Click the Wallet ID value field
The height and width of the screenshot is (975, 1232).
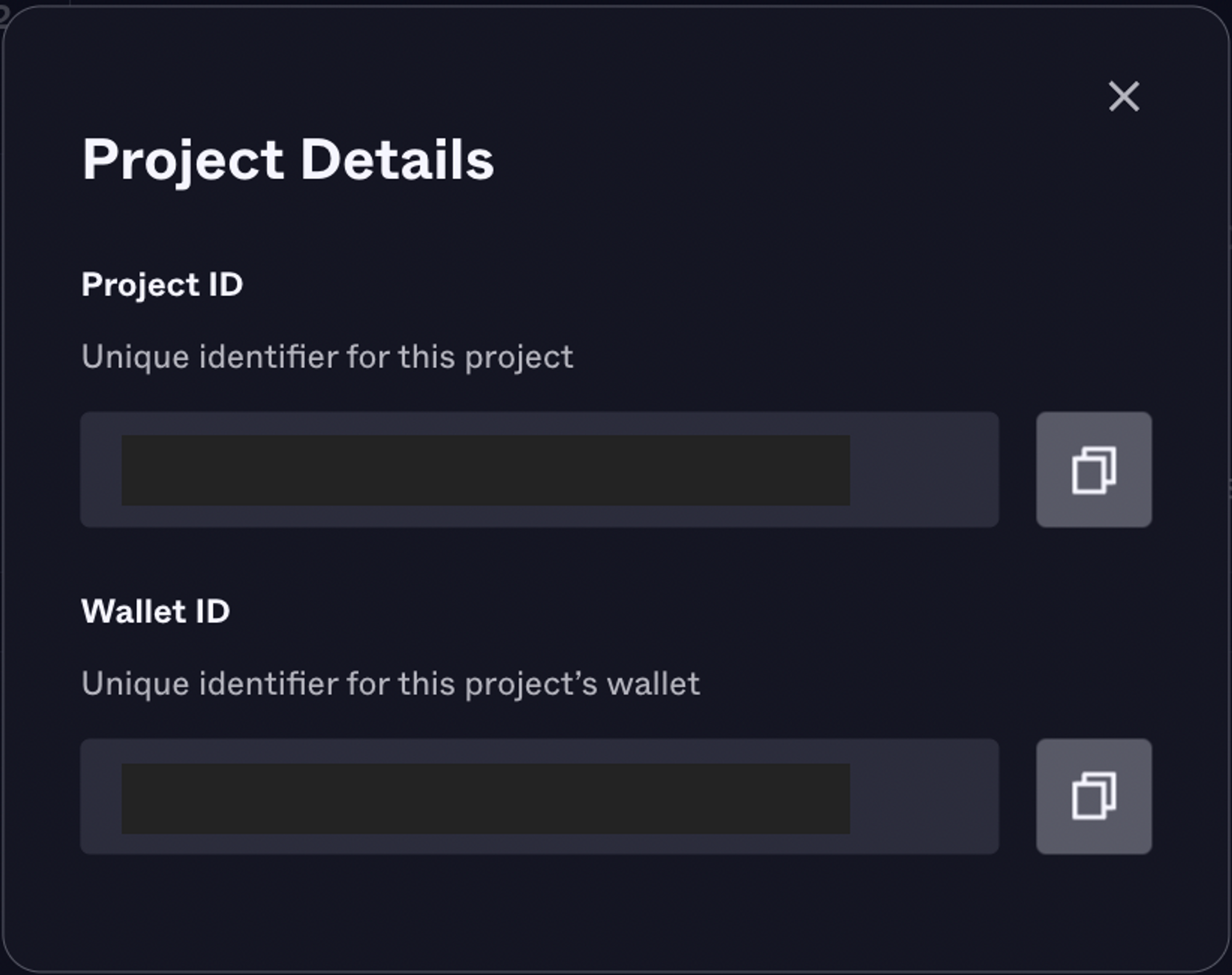[539, 796]
